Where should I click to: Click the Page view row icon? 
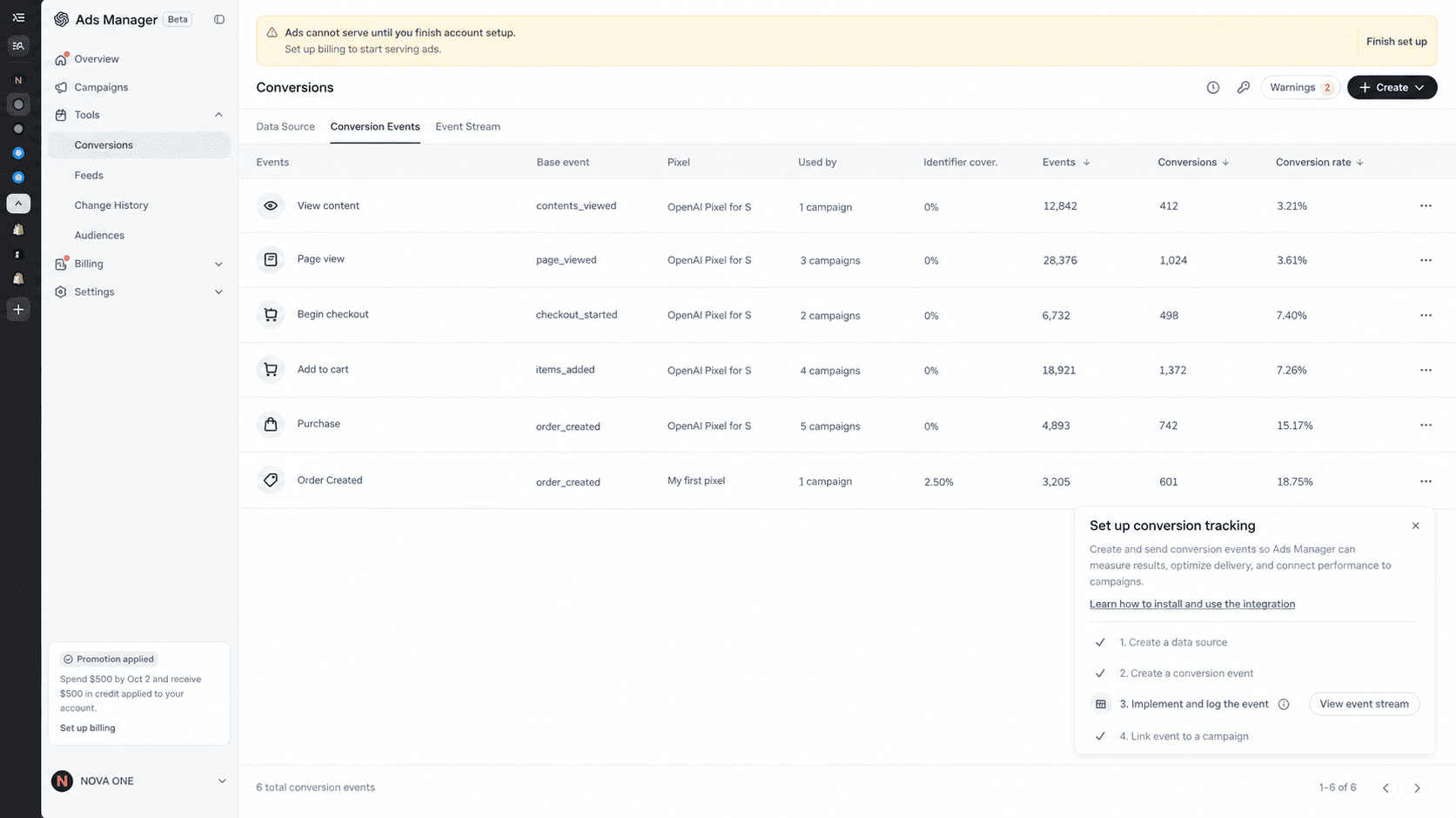pyautogui.click(x=271, y=259)
